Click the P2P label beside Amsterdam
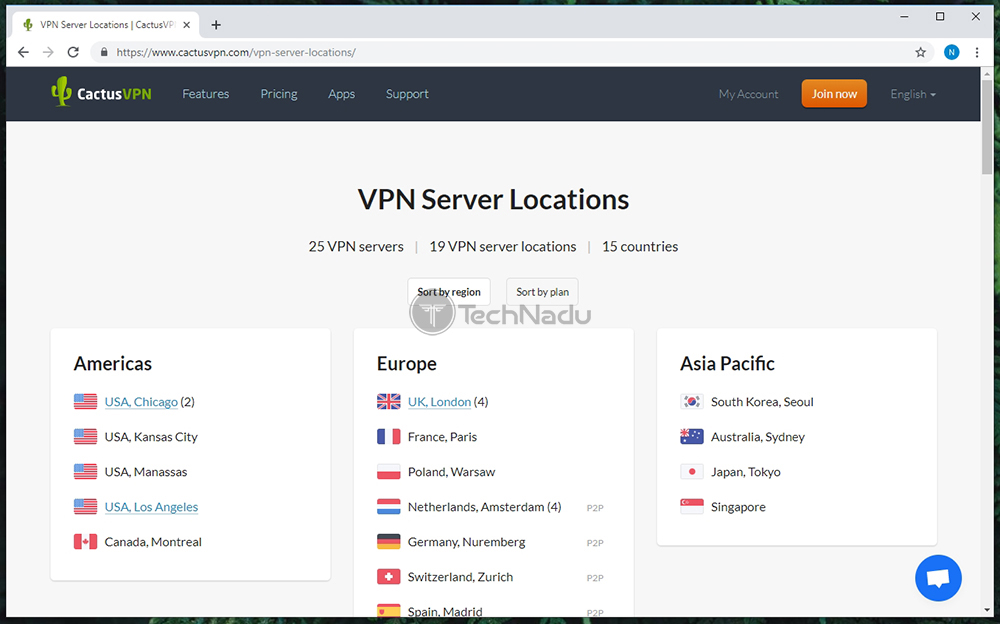Viewport: 1000px width, 624px height. tap(595, 508)
